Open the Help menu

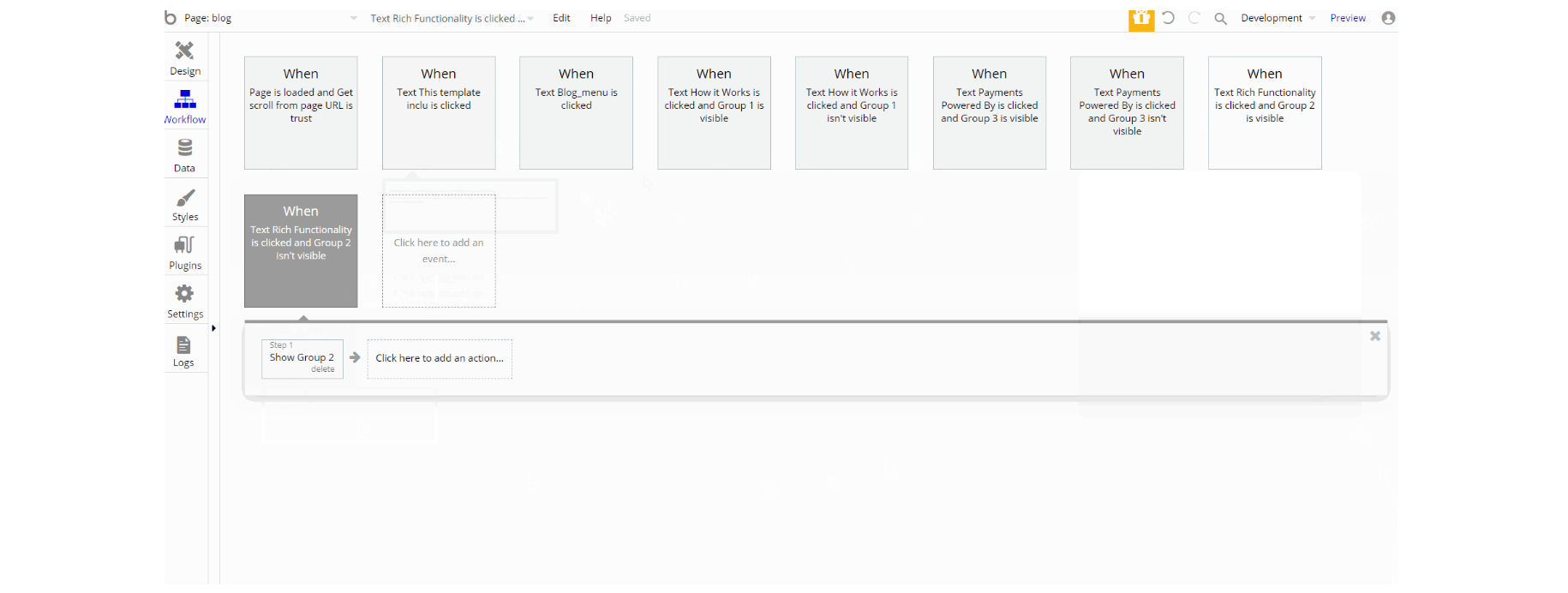tap(601, 18)
